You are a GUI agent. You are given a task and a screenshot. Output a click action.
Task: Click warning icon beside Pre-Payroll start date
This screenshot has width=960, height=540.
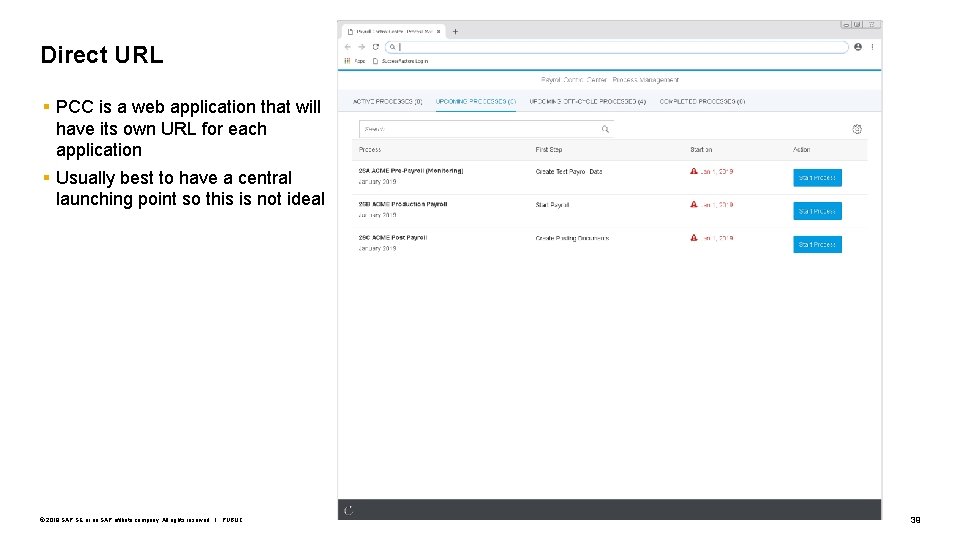(694, 171)
